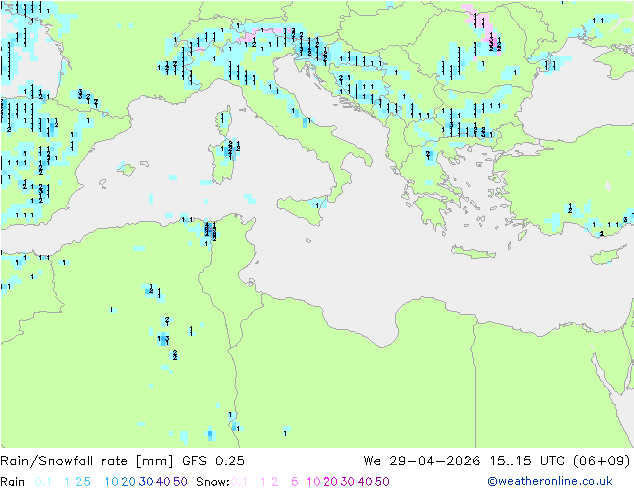Image resolution: width=634 pixels, height=490 pixels.
Task: Pick the rain legend value 50
Action: tap(180, 482)
